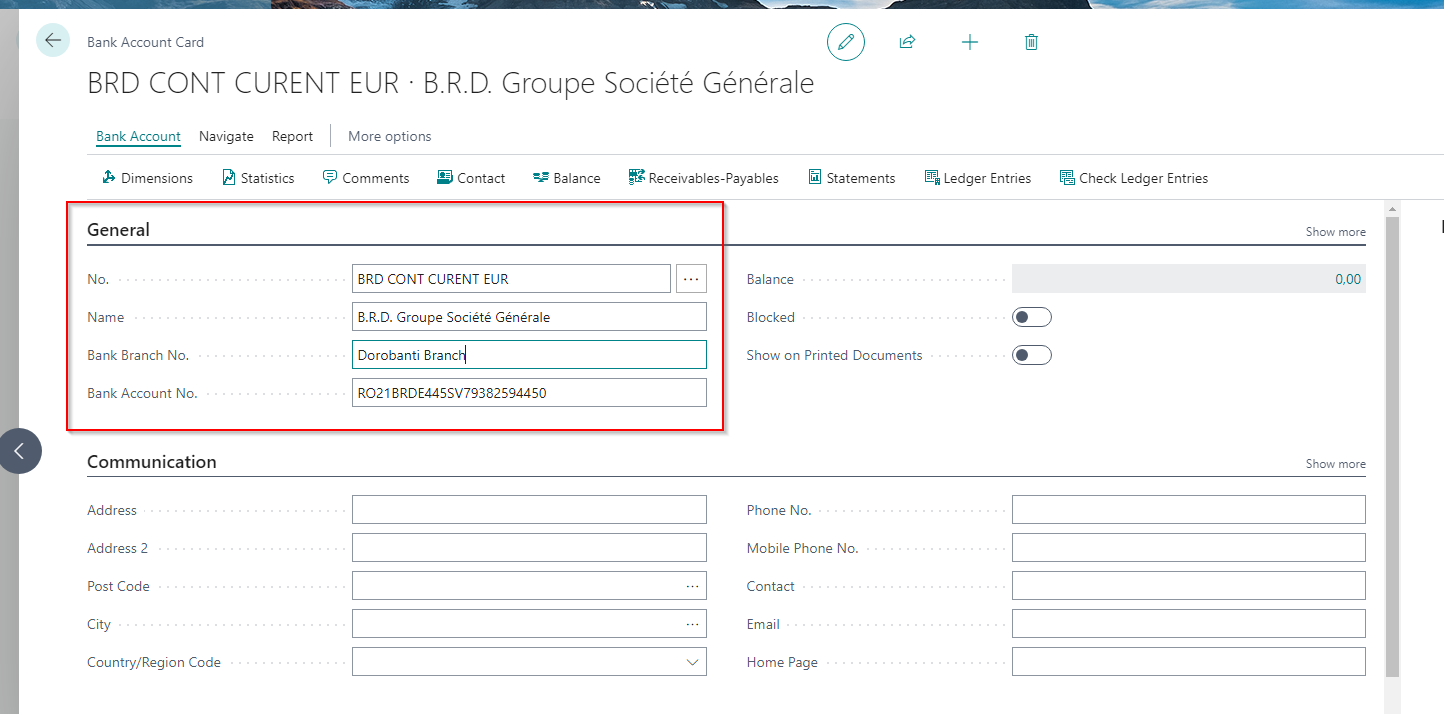This screenshot has height=714, width=1444.
Task: Click the Address 2 input field
Action: tap(529, 548)
